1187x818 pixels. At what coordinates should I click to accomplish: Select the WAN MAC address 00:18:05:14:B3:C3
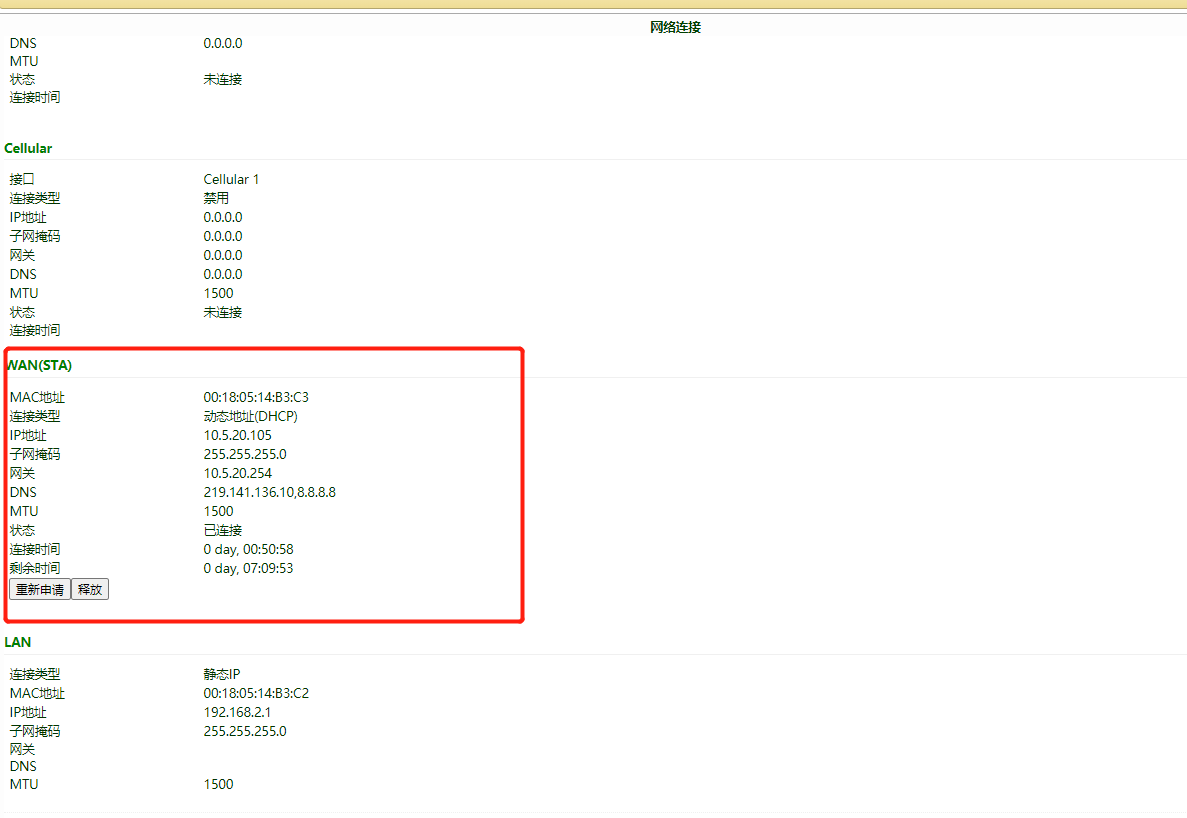click(255, 396)
